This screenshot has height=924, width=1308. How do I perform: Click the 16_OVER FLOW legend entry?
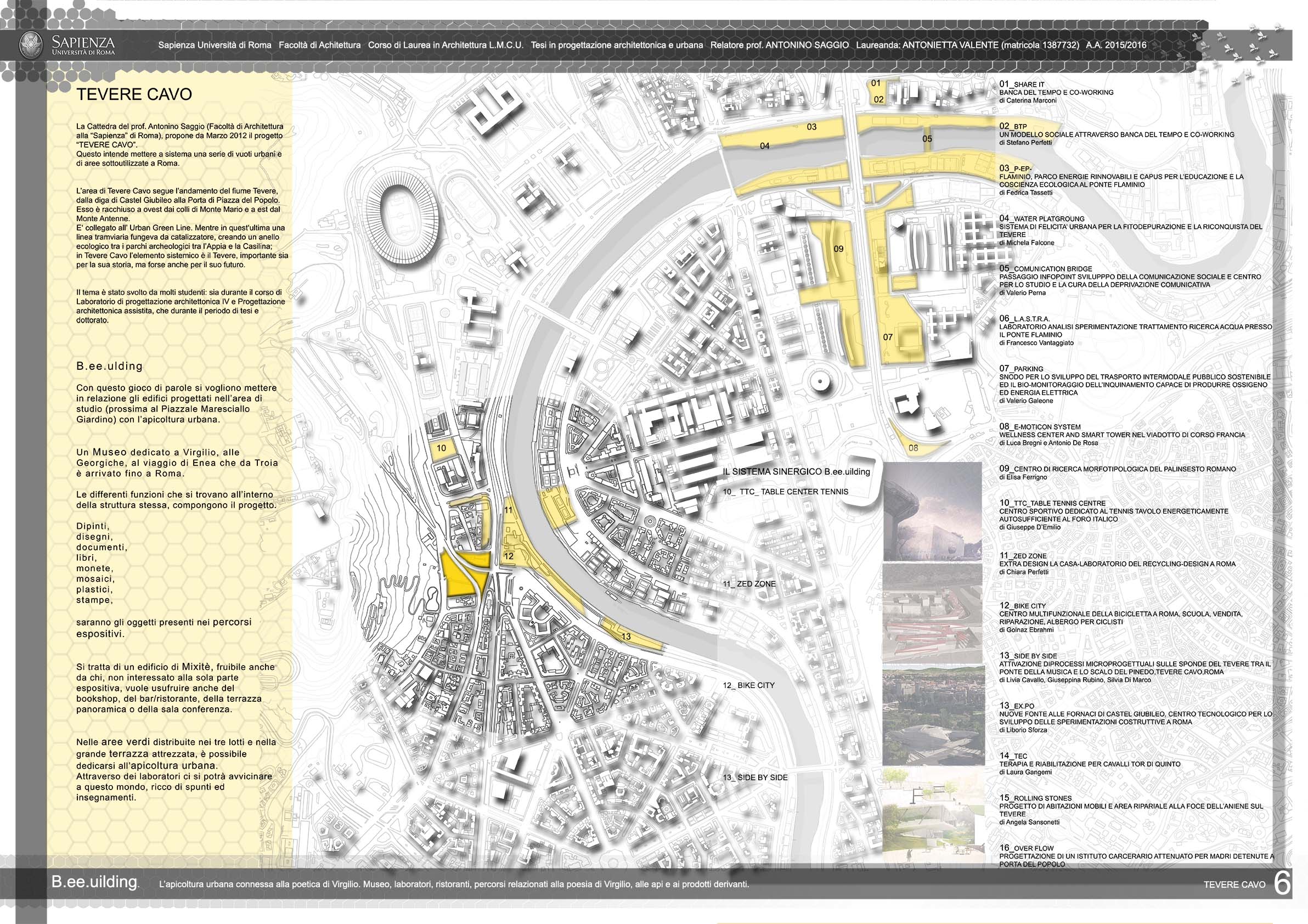coord(1027,848)
